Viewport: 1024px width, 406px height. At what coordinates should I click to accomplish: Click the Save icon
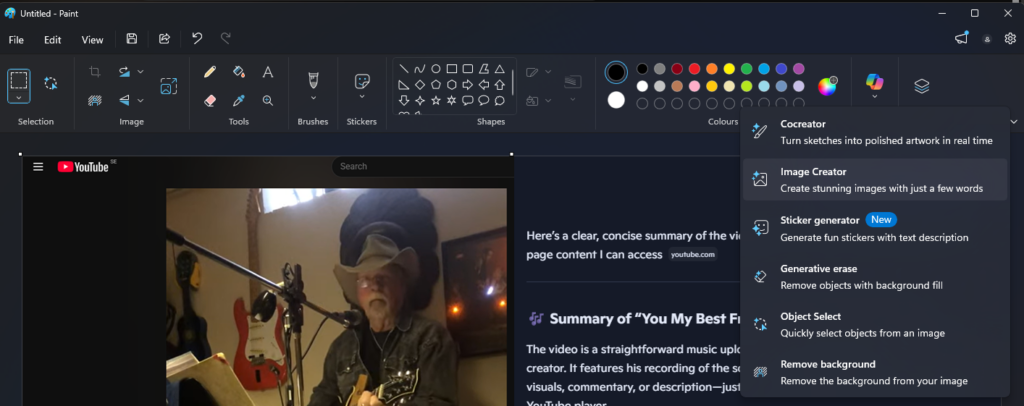point(132,39)
